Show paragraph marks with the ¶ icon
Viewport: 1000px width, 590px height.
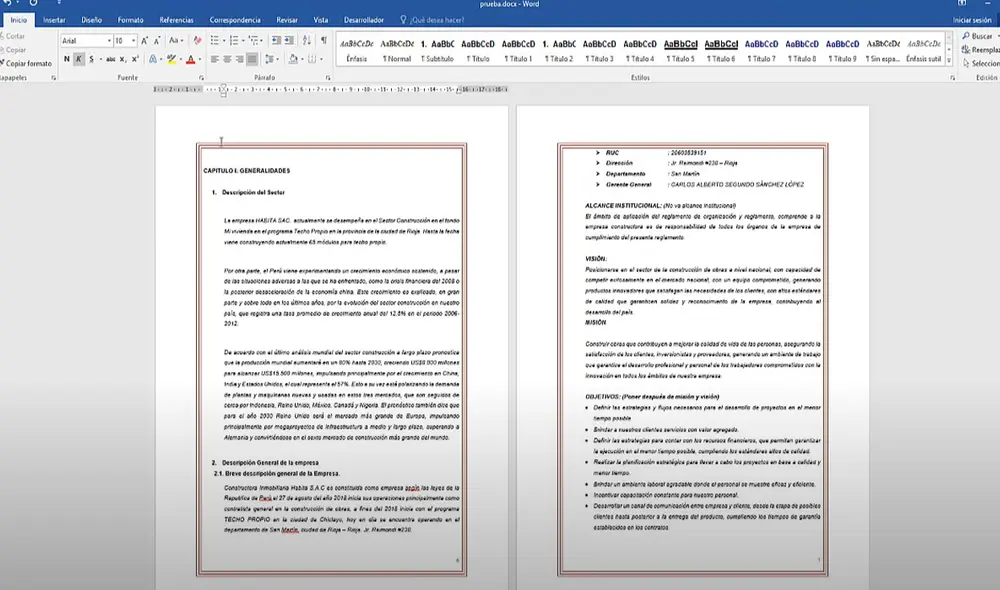[324, 40]
